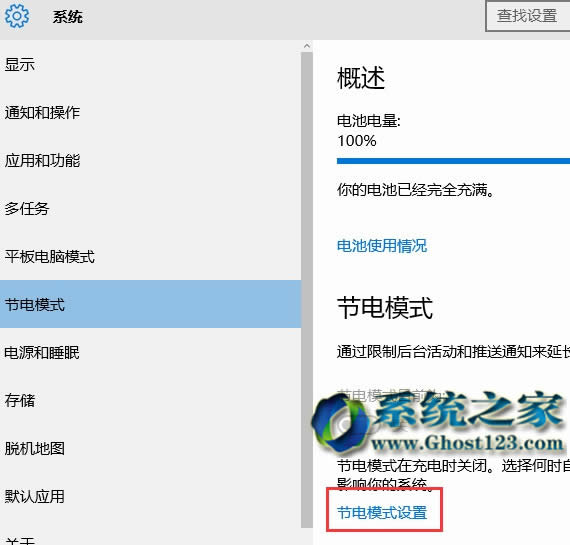Screen dimensions: 570x545
Task: Open the 节电模式设置 link
Action: pyautogui.click(x=382, y=513)
